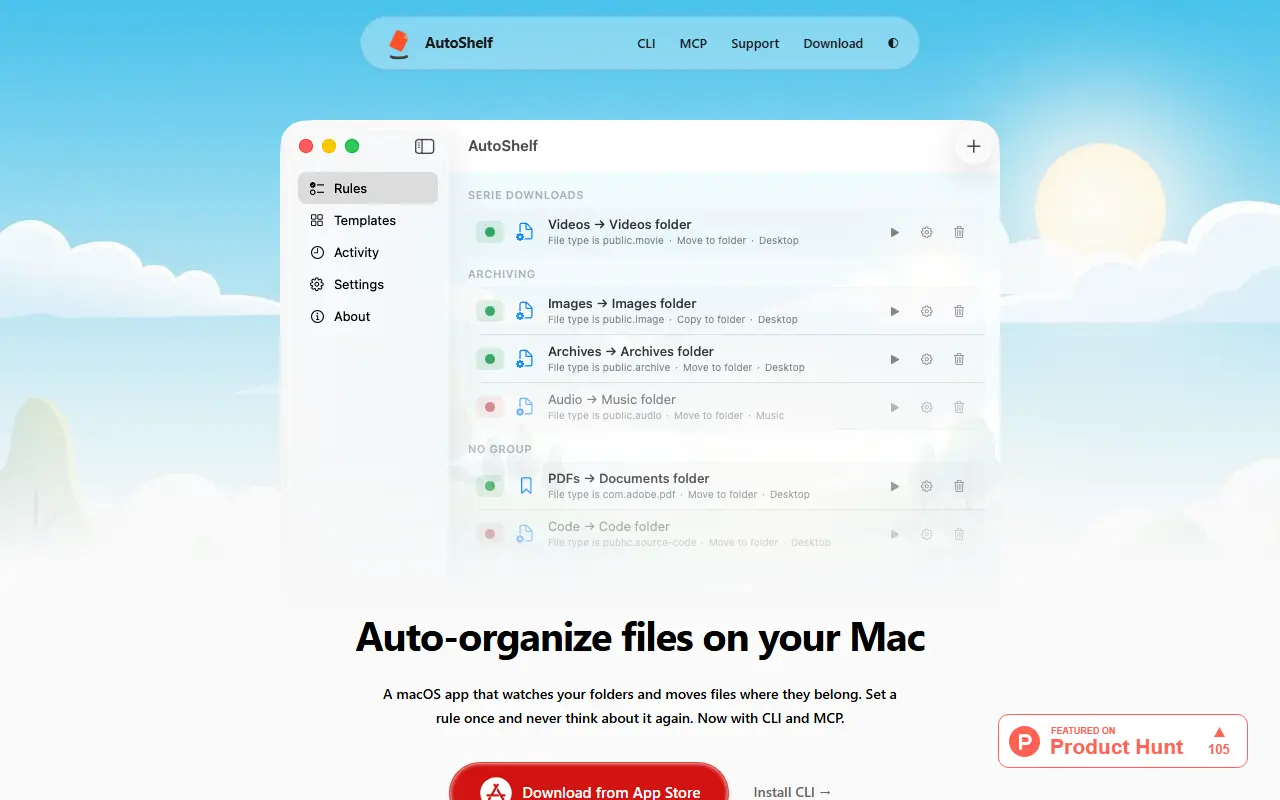Click the bookmark icon of PDFs rule
This screenshot has width=1280, height=800.
(526, 486)
